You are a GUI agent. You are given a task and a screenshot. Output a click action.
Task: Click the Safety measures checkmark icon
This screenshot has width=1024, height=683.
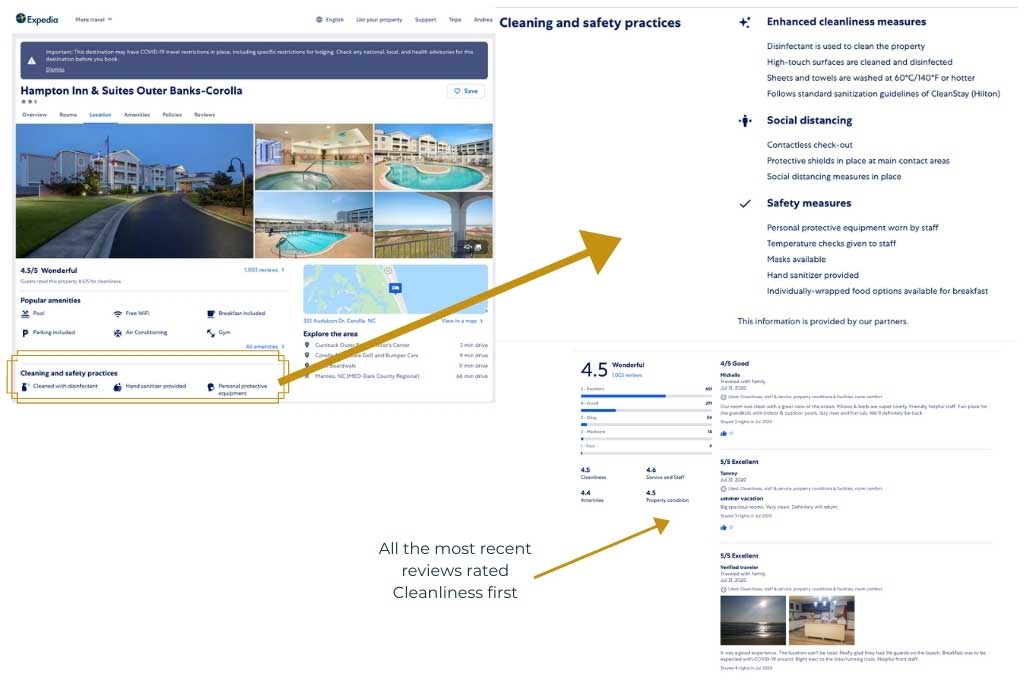tap(744, 203)
